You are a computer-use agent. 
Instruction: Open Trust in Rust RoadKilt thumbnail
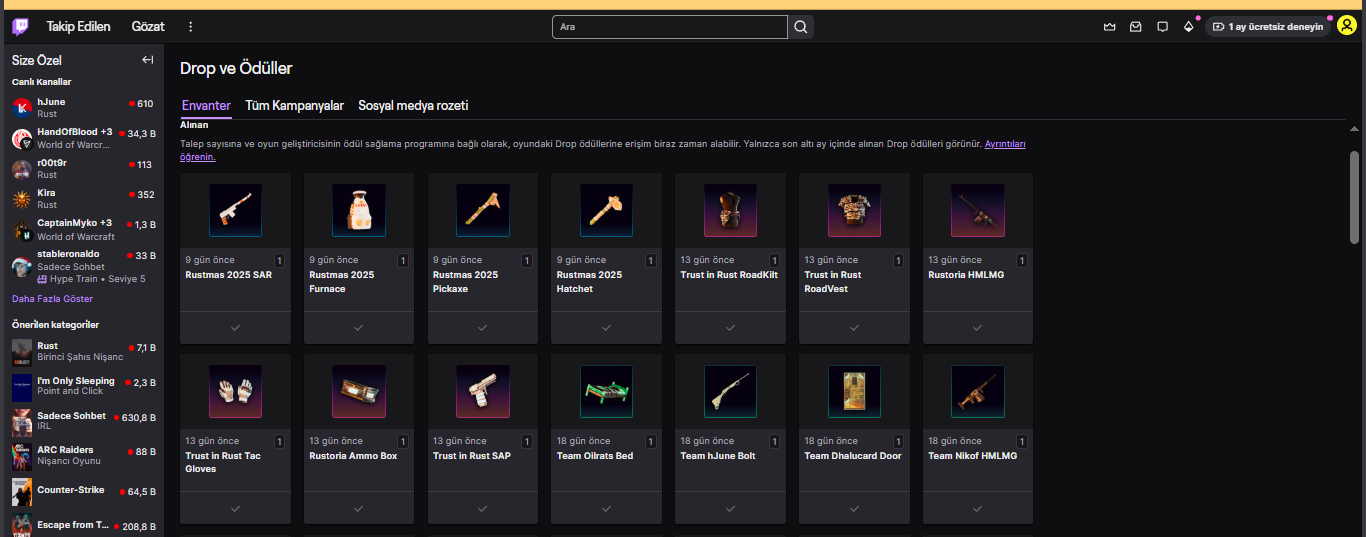[x=730, y=210]
